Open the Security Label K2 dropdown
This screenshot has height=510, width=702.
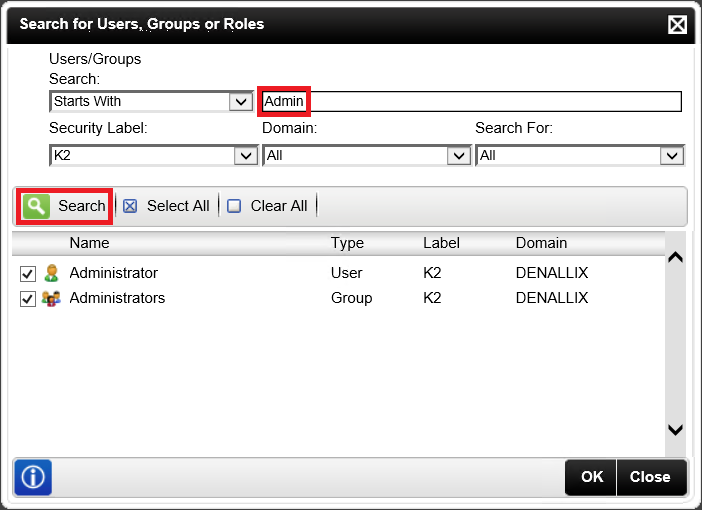click(154, 155)
